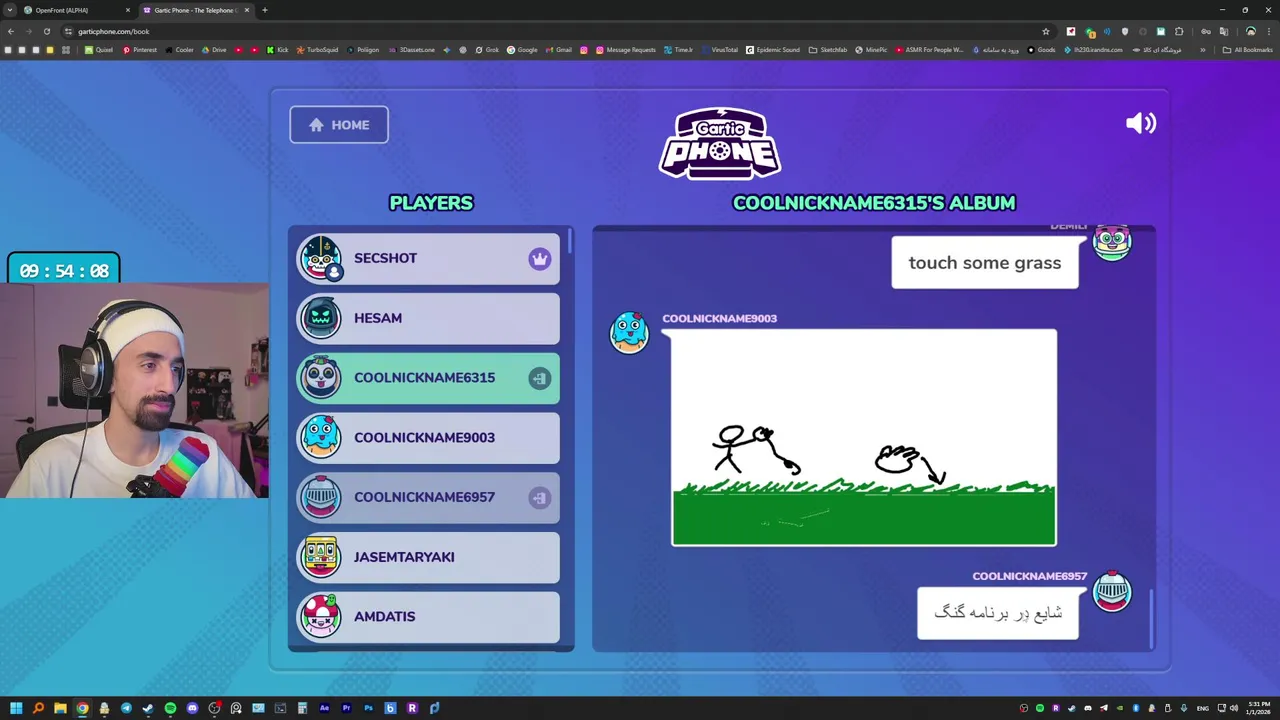Screen dimensions: 1280x720
Task: Close the Gartic Phone tab
Action: point(246,10)
